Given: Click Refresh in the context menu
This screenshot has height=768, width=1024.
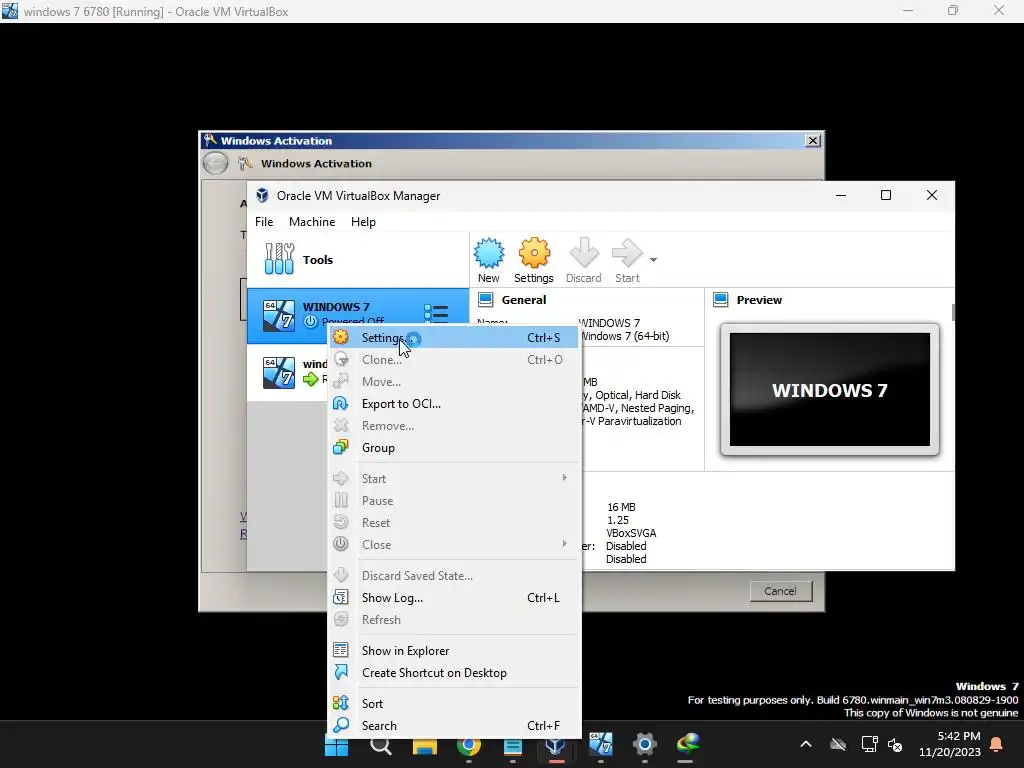Looking at the screenshot, I should click(x=453, y=620).
